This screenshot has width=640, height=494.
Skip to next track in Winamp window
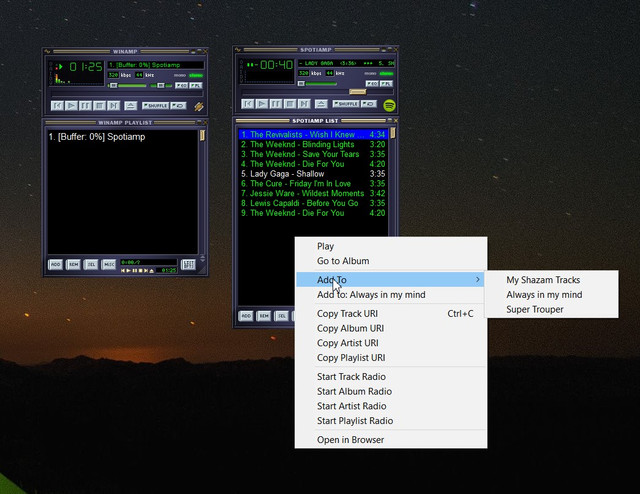tap(113, 106)
